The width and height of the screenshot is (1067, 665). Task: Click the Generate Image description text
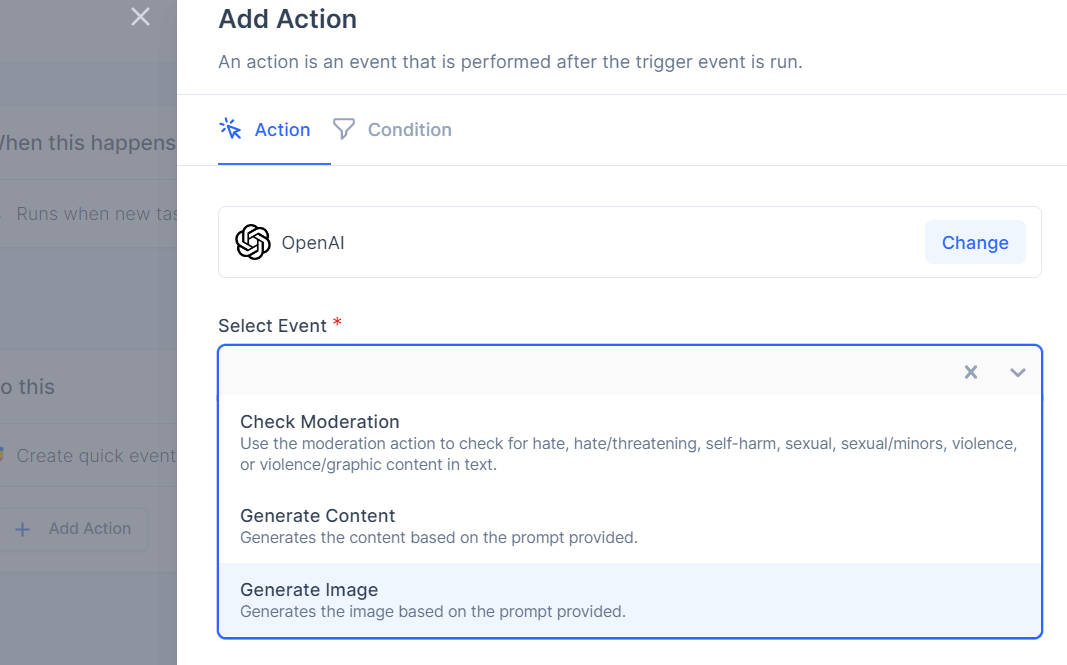pos(433,611)
